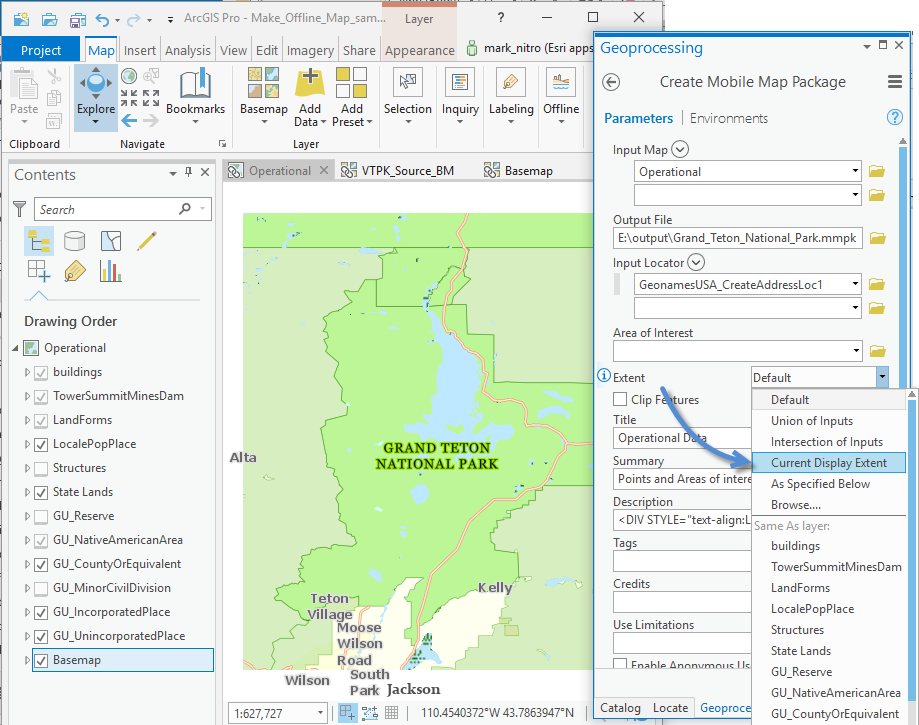Click the Add Data icon
919x725 pixels.
309,84
